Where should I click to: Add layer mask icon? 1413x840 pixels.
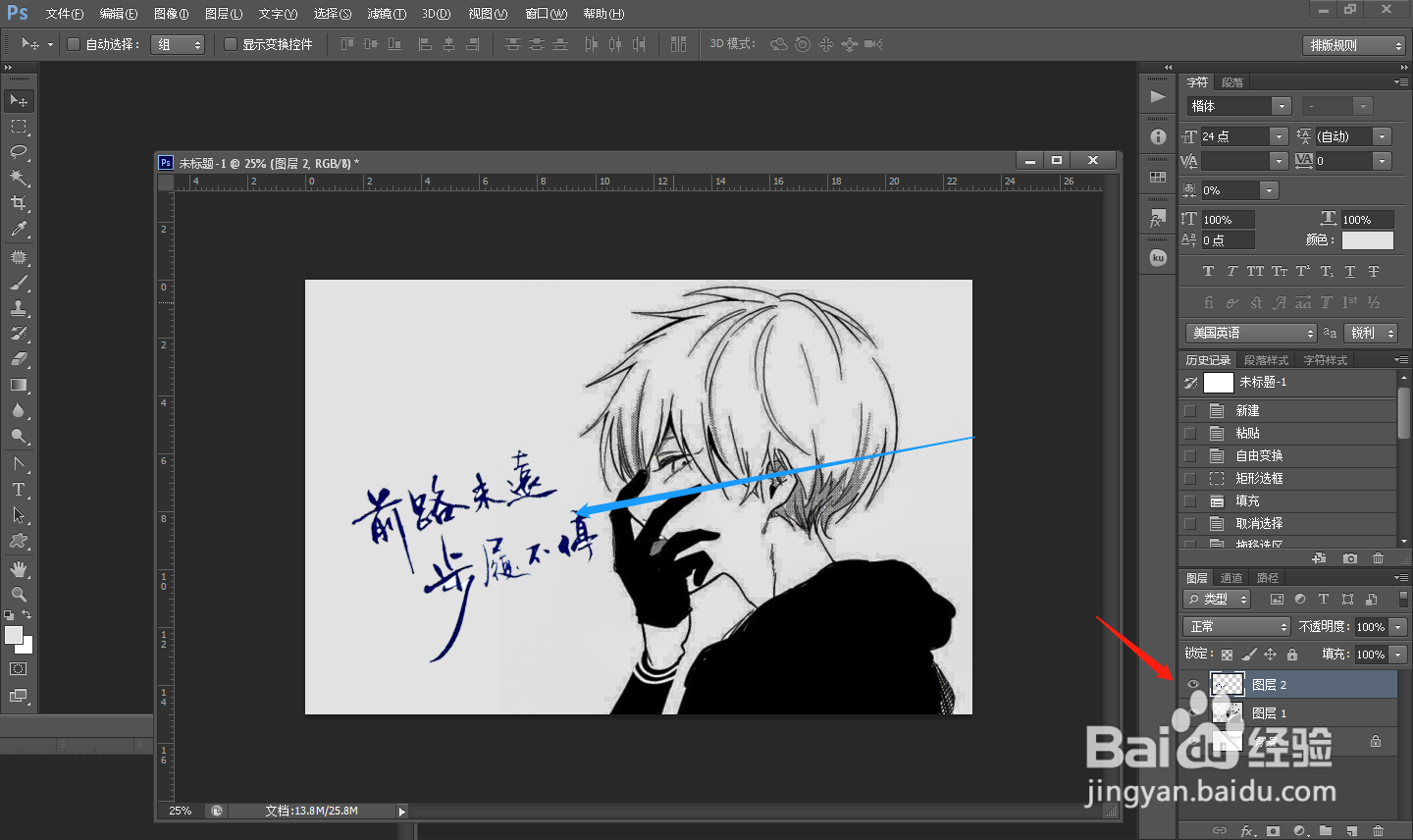(1273, 831)
